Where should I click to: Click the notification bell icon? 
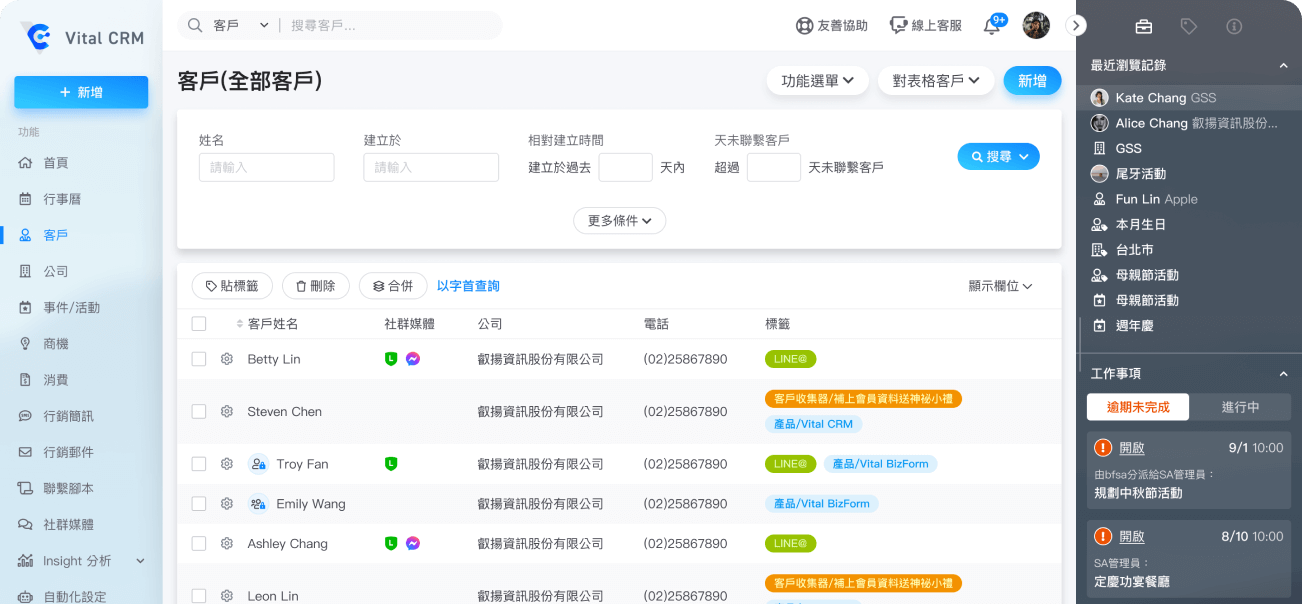pyautogui.click(x=992, y=26)
